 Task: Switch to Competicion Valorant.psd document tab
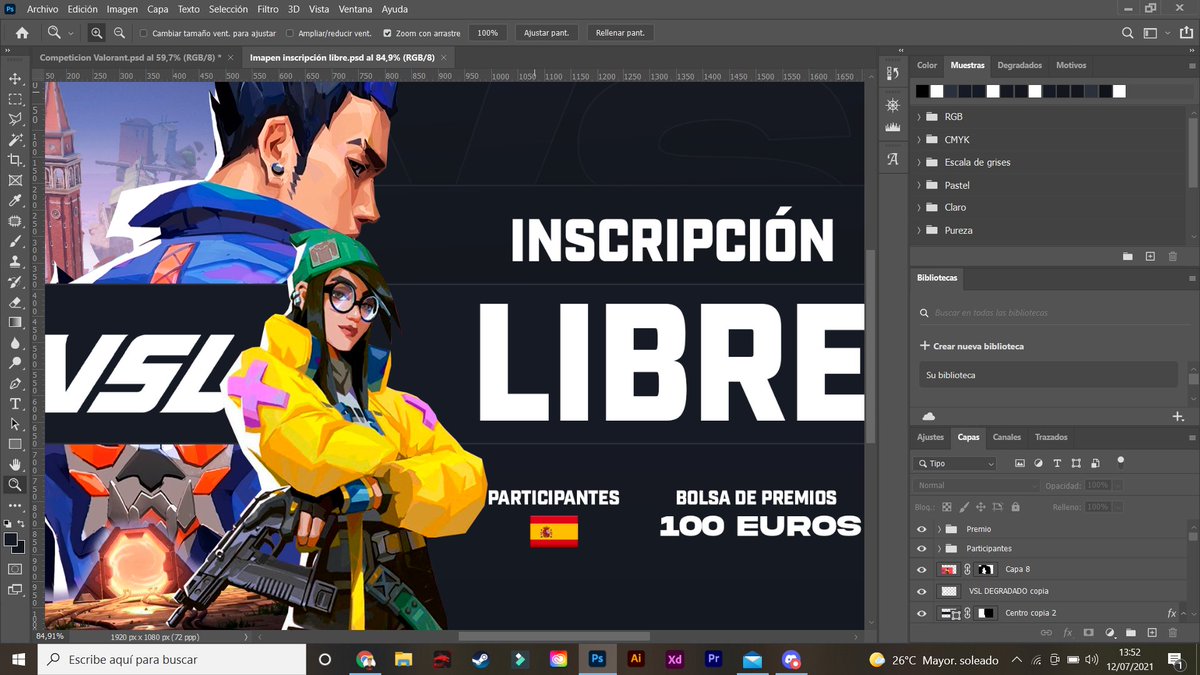point(132,58)
